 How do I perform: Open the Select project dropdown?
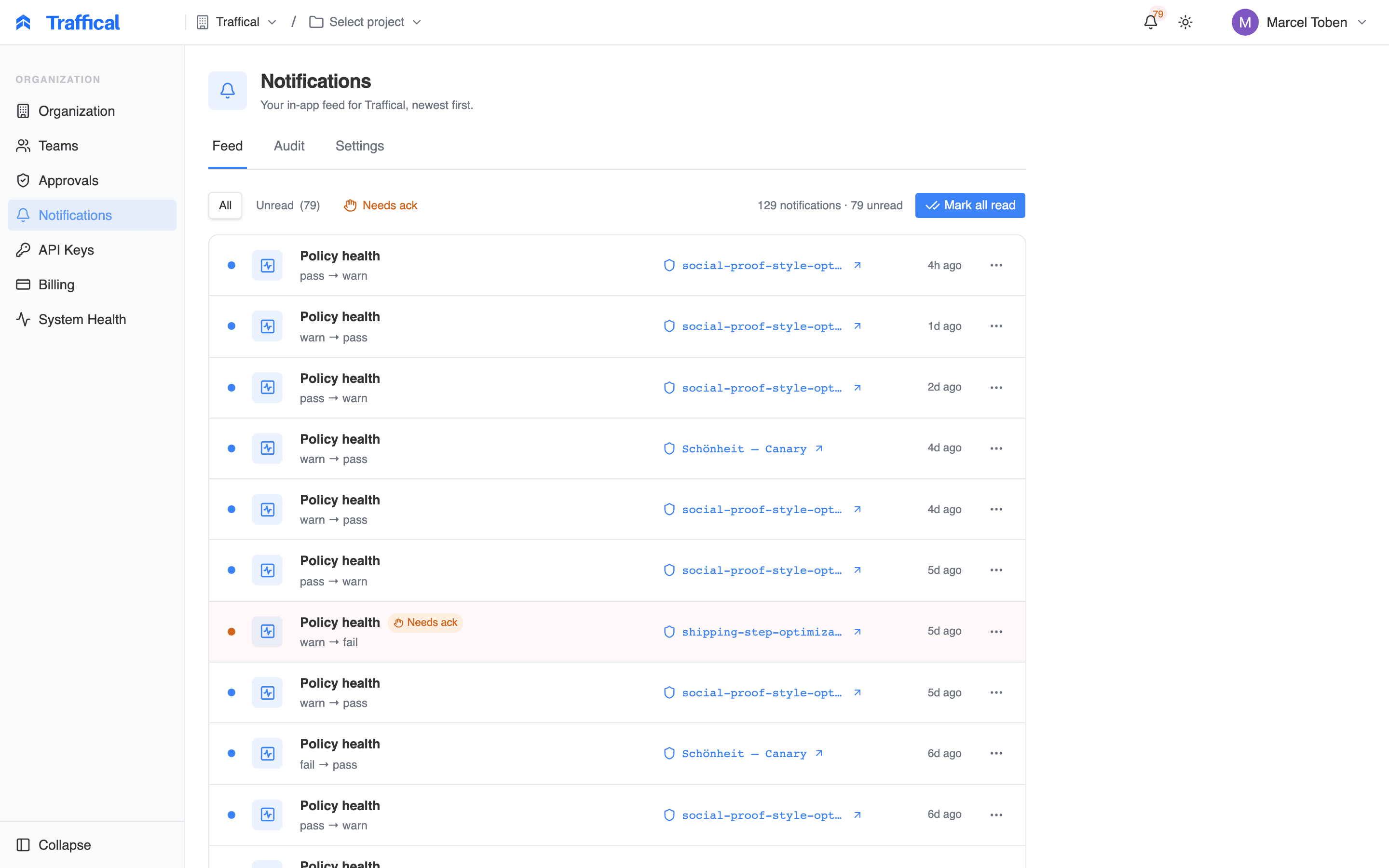coord(366,22)
